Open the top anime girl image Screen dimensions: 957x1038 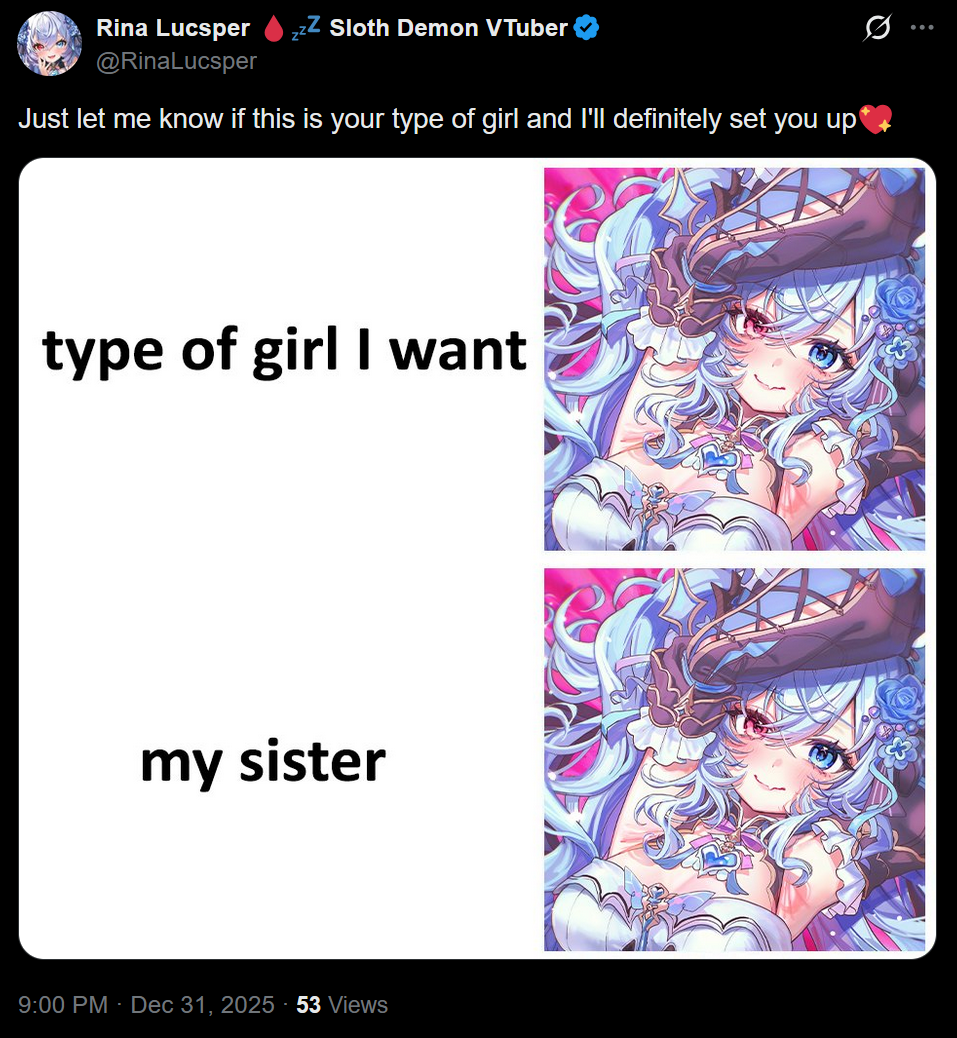(x=734, y=359)
